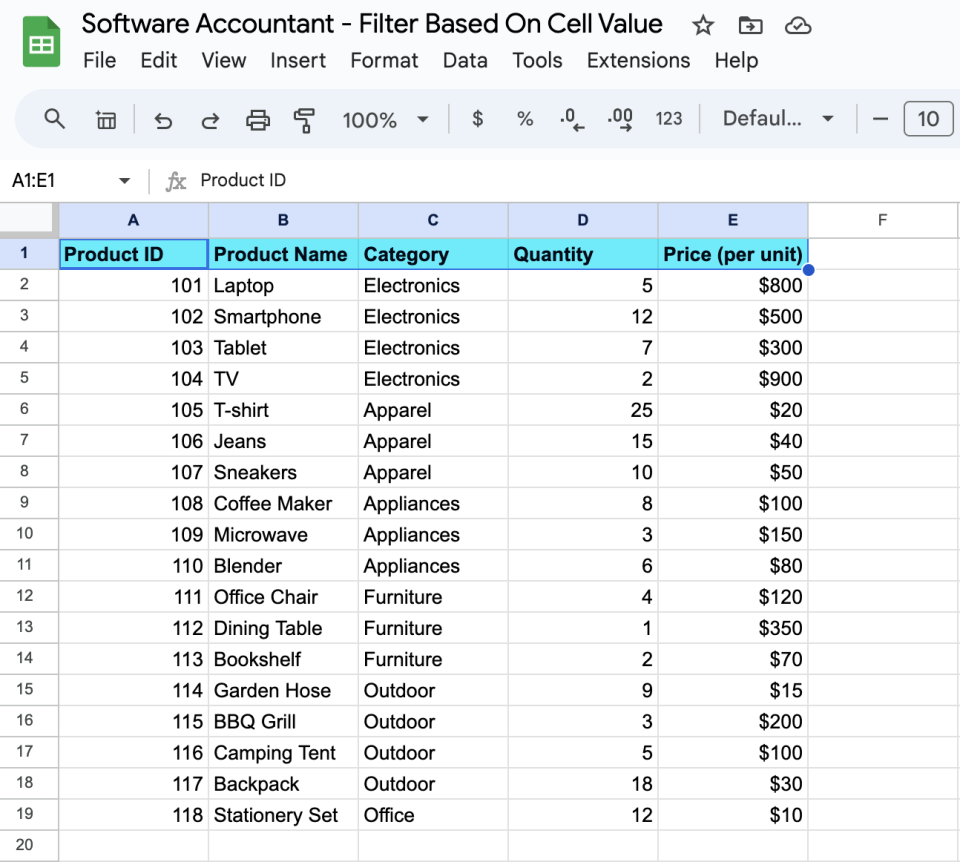Increase decimal places
Image resolution: width=960 pixels, height=862 pixels.
[x=620, y=119]
